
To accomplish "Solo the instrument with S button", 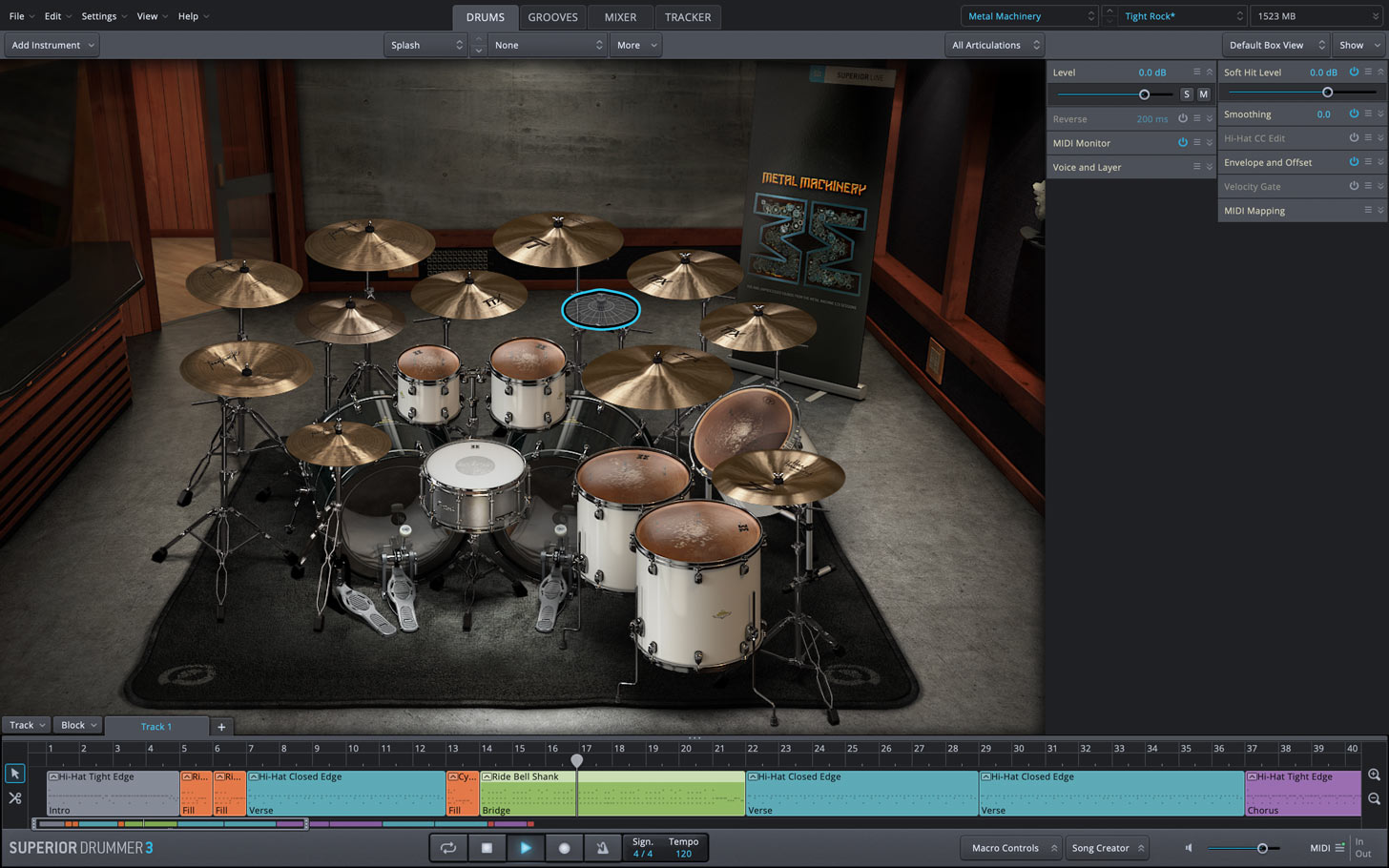I will pyautogui.click(x=1186, y=94).
